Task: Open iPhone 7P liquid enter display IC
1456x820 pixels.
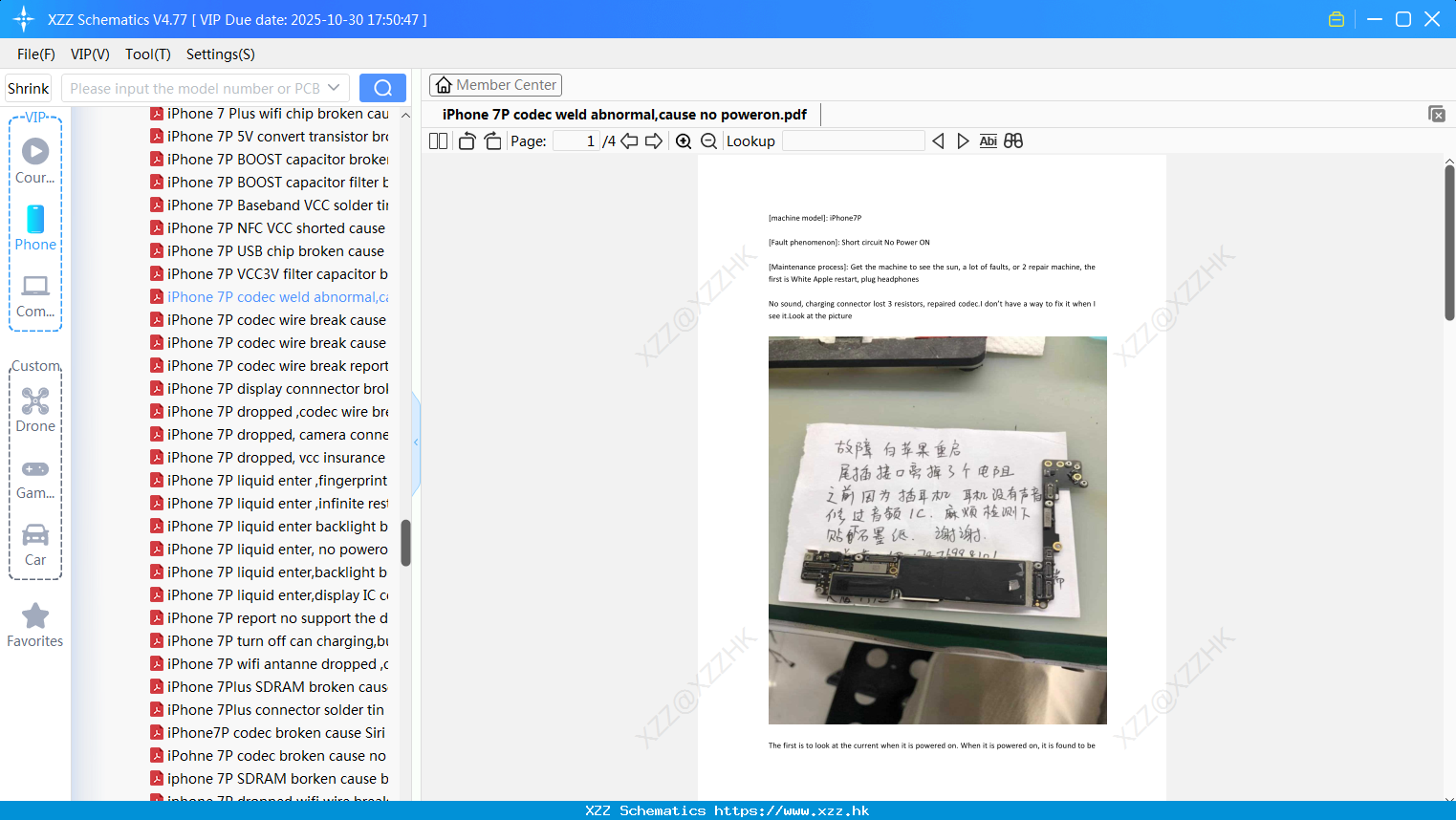Action: 271,595
